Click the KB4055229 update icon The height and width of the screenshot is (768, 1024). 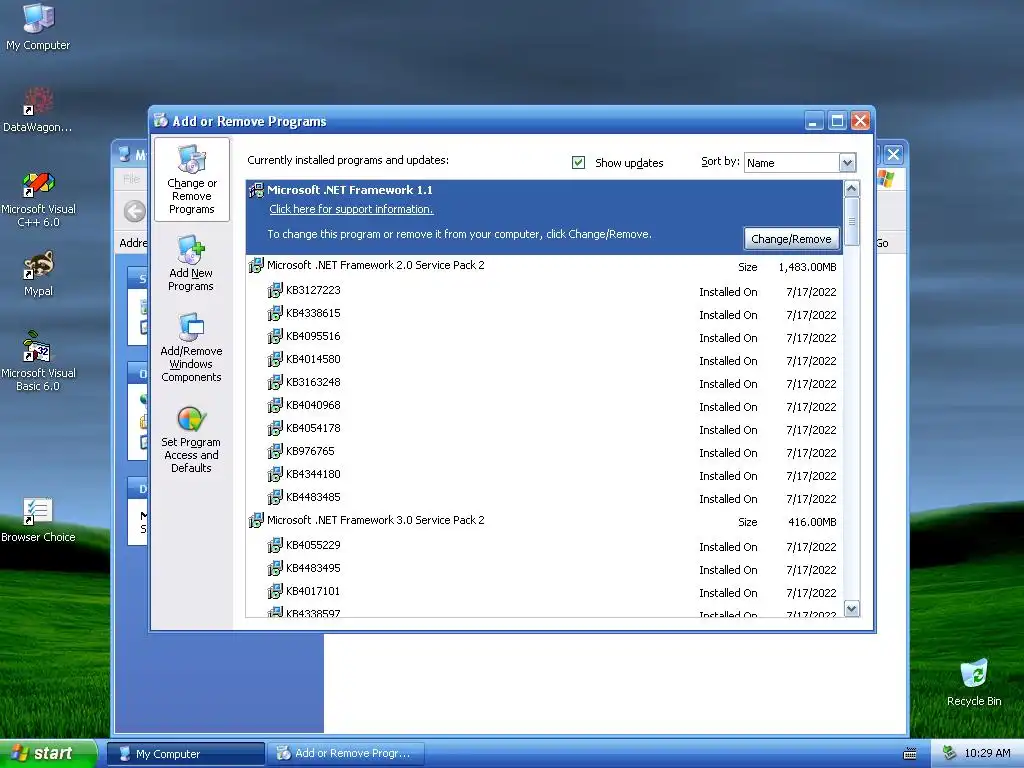[275, 545]
